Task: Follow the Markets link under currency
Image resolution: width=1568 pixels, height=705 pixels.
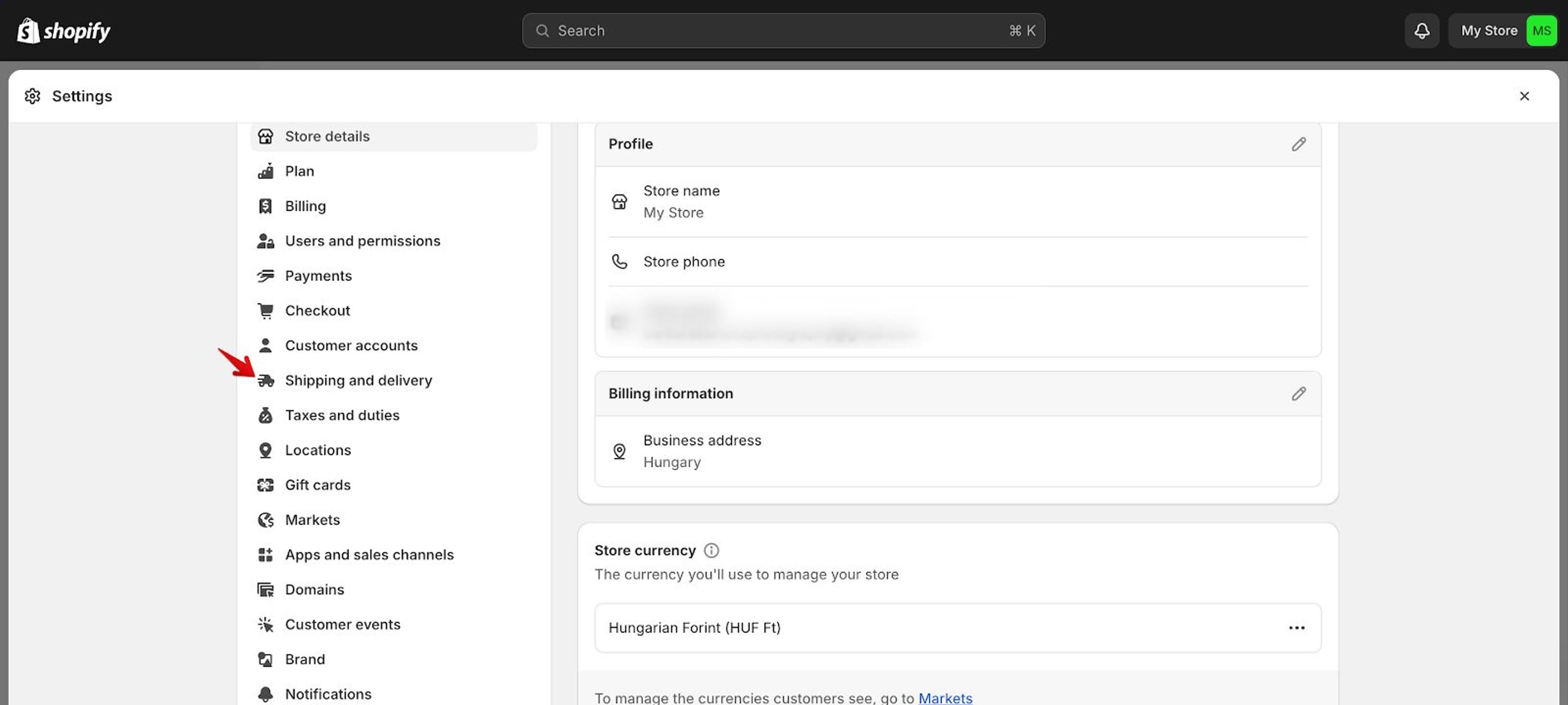Action: tap(945, 698)
